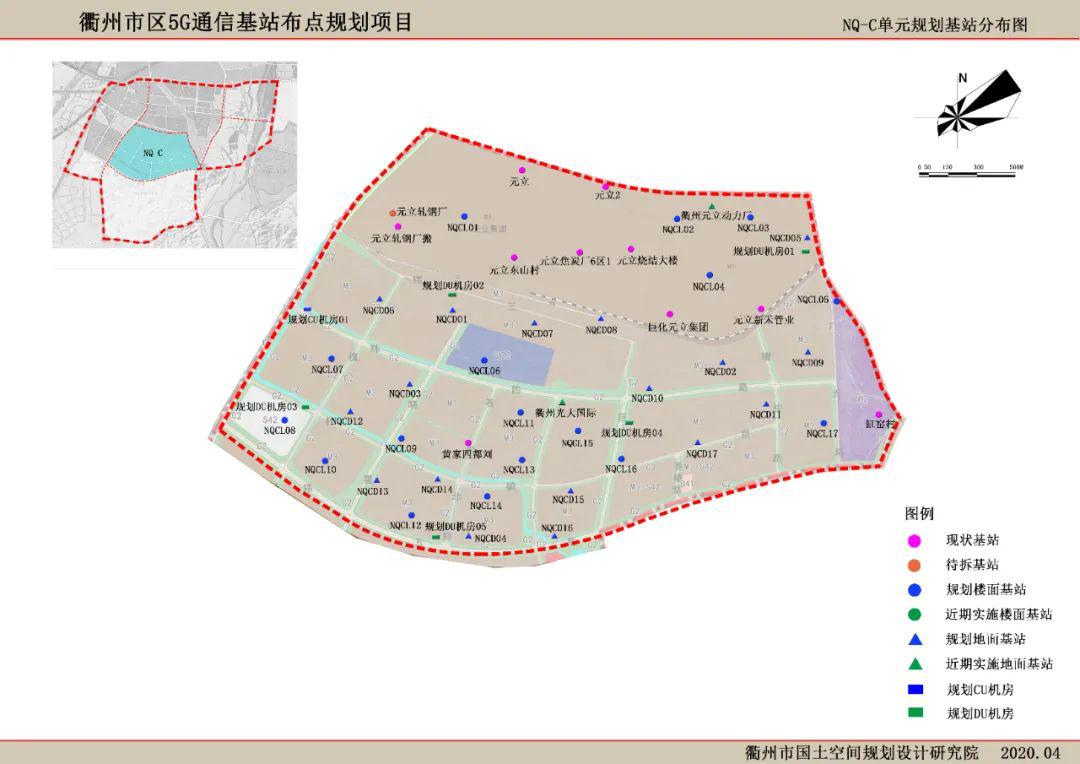1080x764 pixels.
Task: Click the title 衢州市区5G通信基站布点规划项目
Action: 247,21
